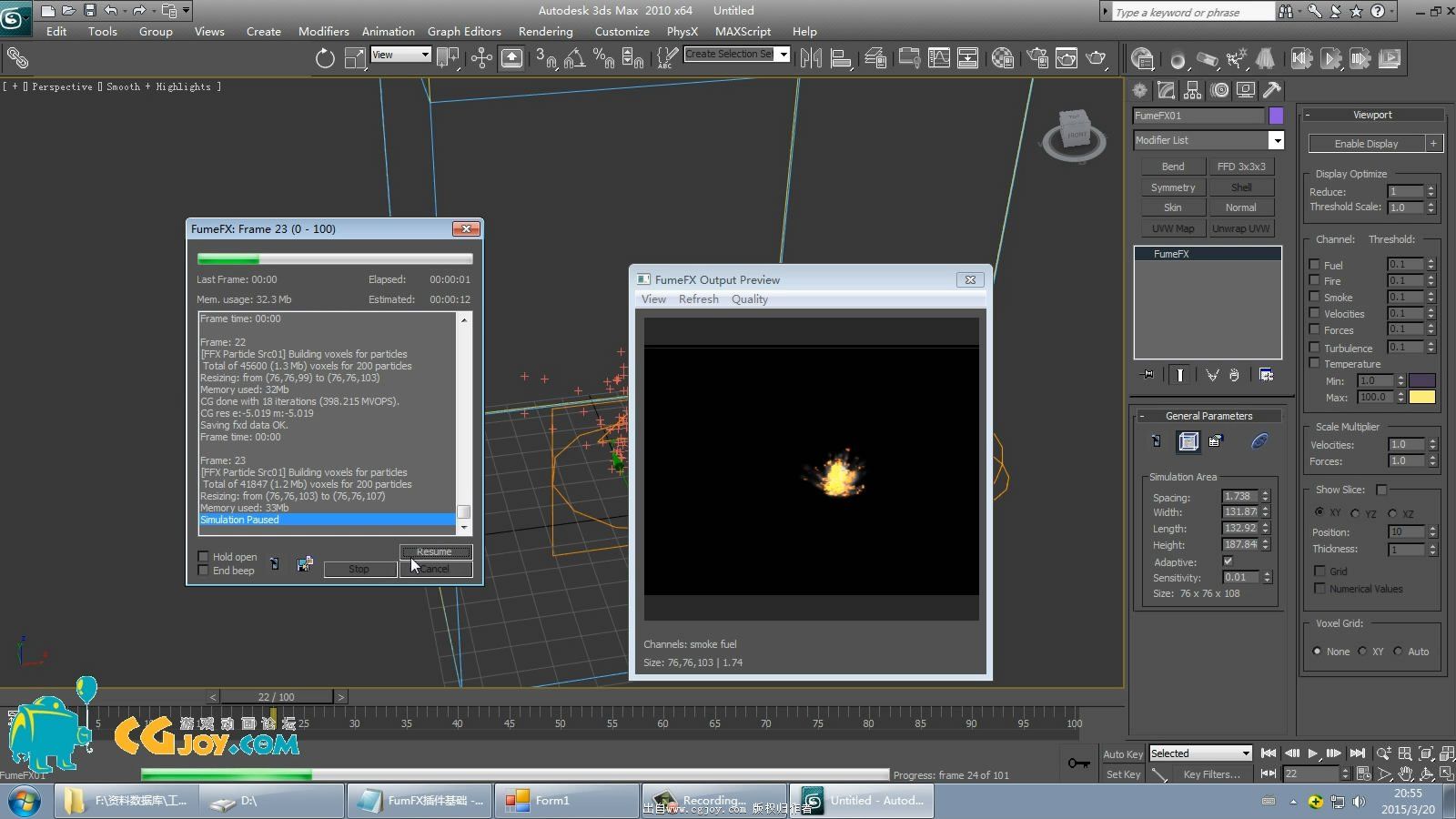This screenshot has height=819, width=1456.
Task: Open the Utilities hammer panel icon
Action: (x=1272, y=90)
